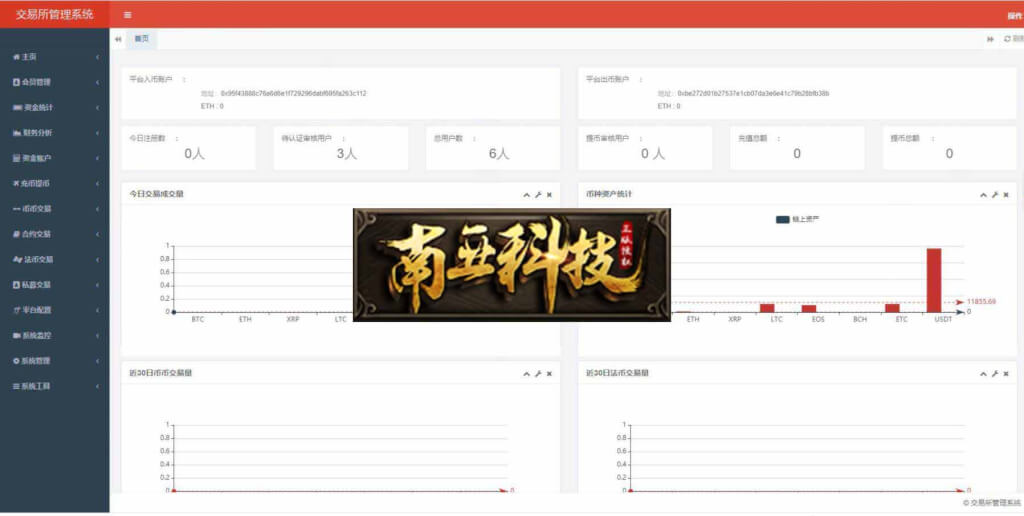Toggle the sidebar with the hamburger icon
Viewport: 1024px width, 516px height.
tap(127, 14)
